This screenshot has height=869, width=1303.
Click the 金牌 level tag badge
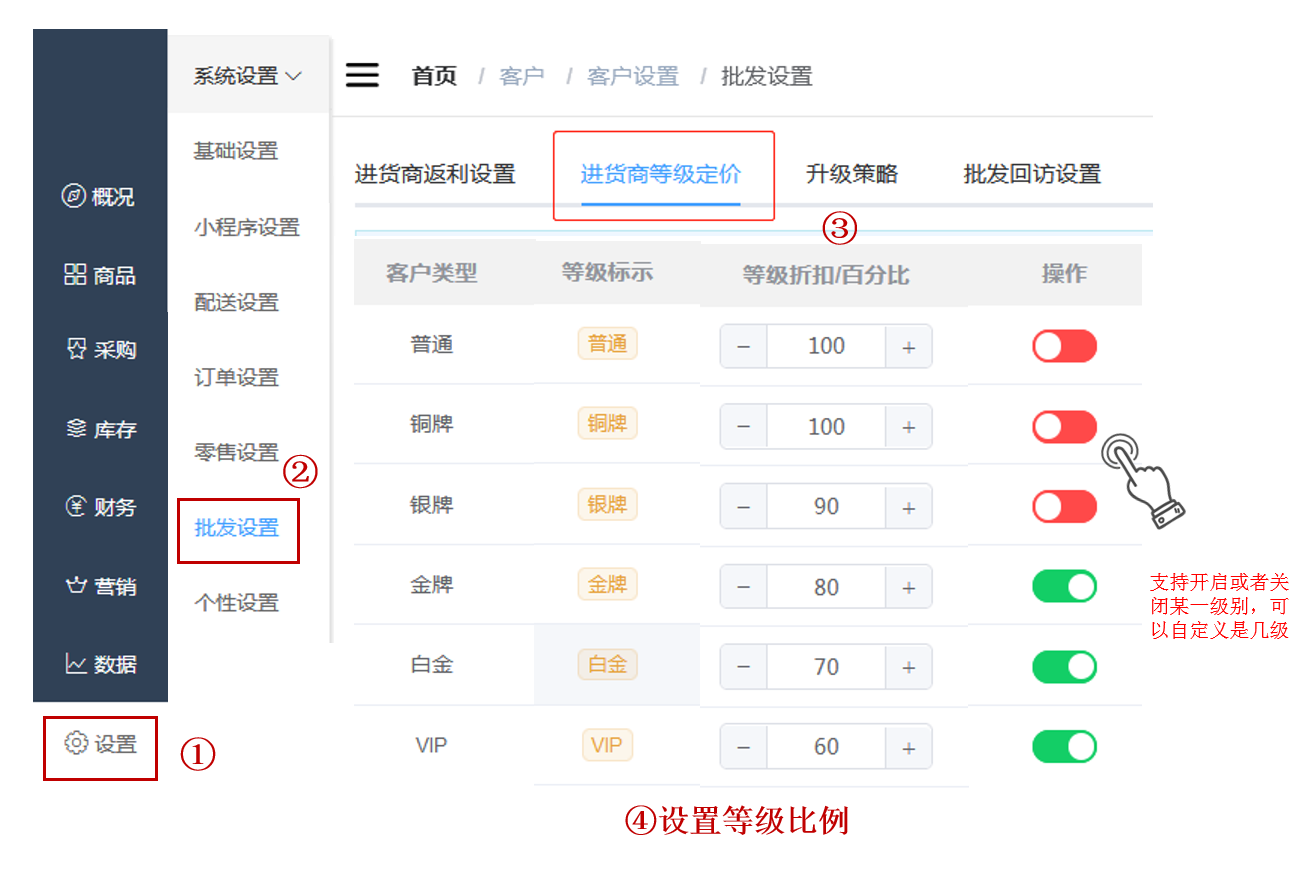[x=607, y=584]
